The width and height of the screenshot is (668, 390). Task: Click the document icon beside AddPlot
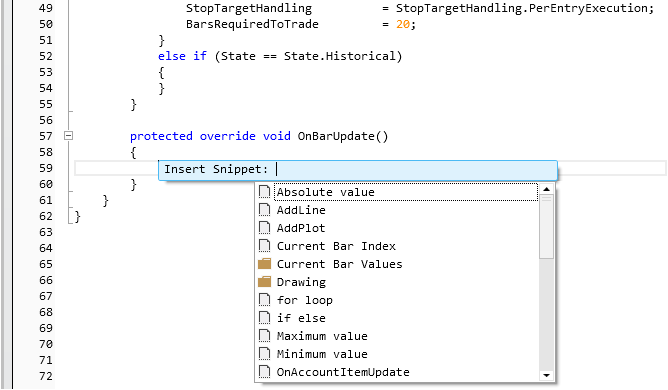[264, 228]
